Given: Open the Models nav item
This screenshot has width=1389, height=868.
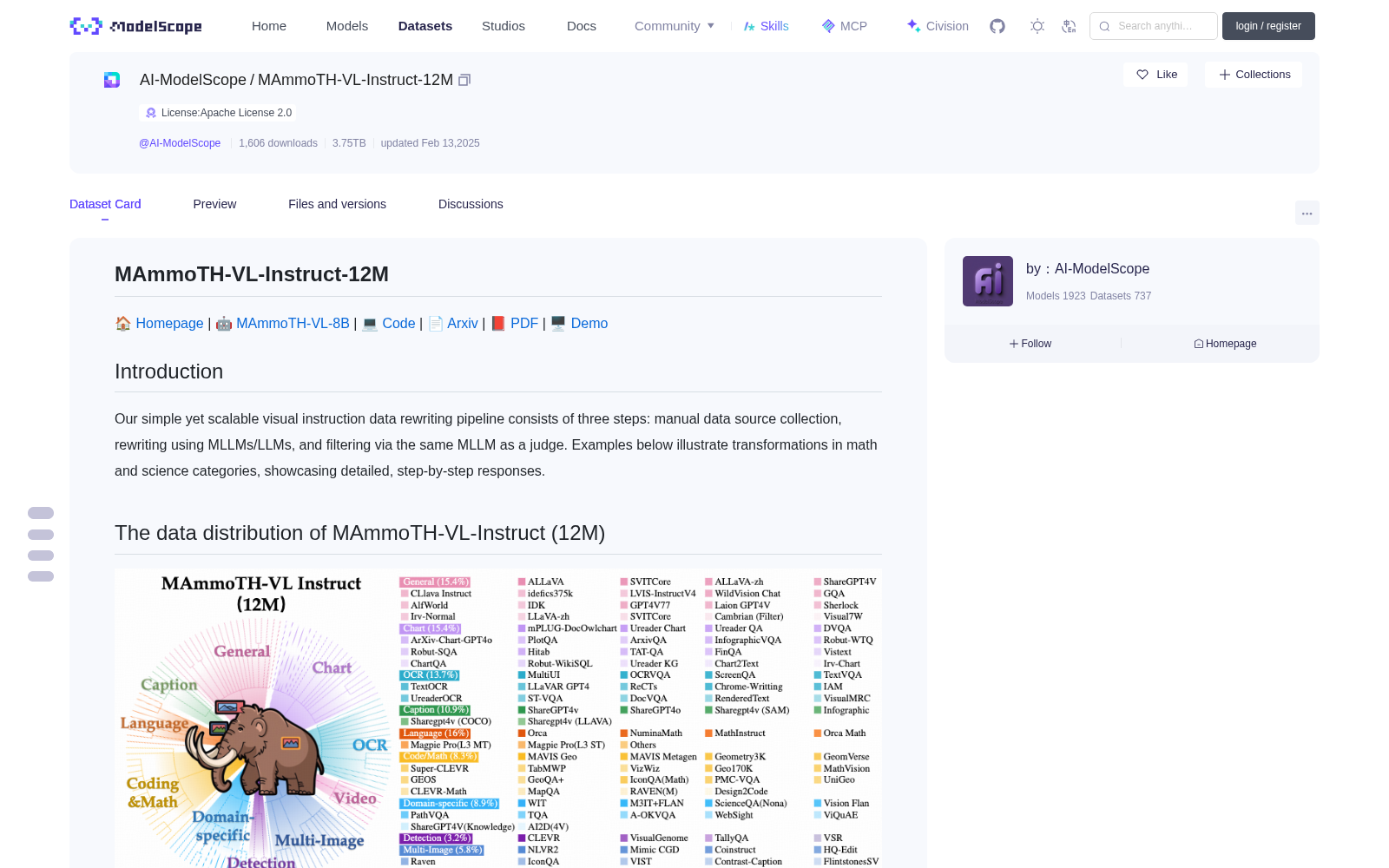Looking at the screenshot, I should pyautogui.click(x=347, y=26).
